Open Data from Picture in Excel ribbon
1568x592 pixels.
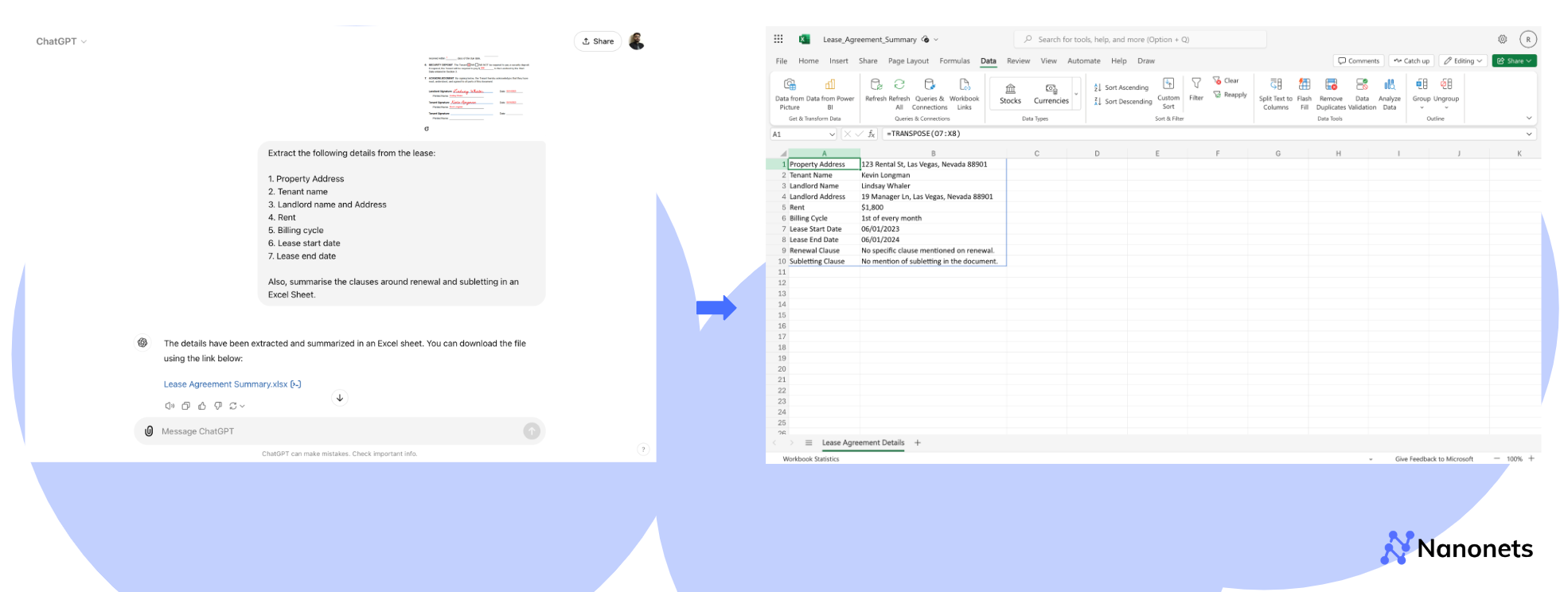[790, 92]
